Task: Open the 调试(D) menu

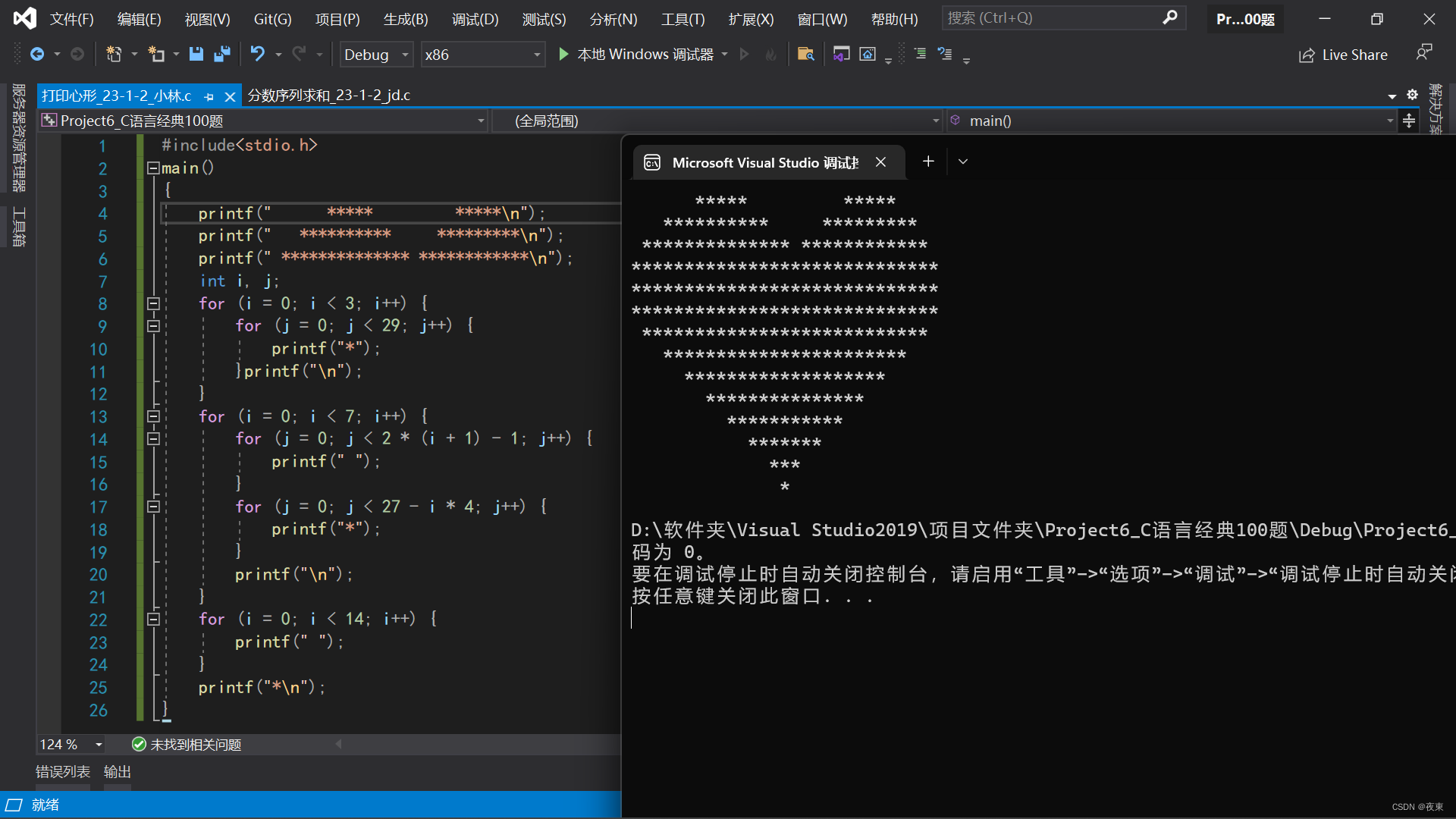Action: coord(475,19)
